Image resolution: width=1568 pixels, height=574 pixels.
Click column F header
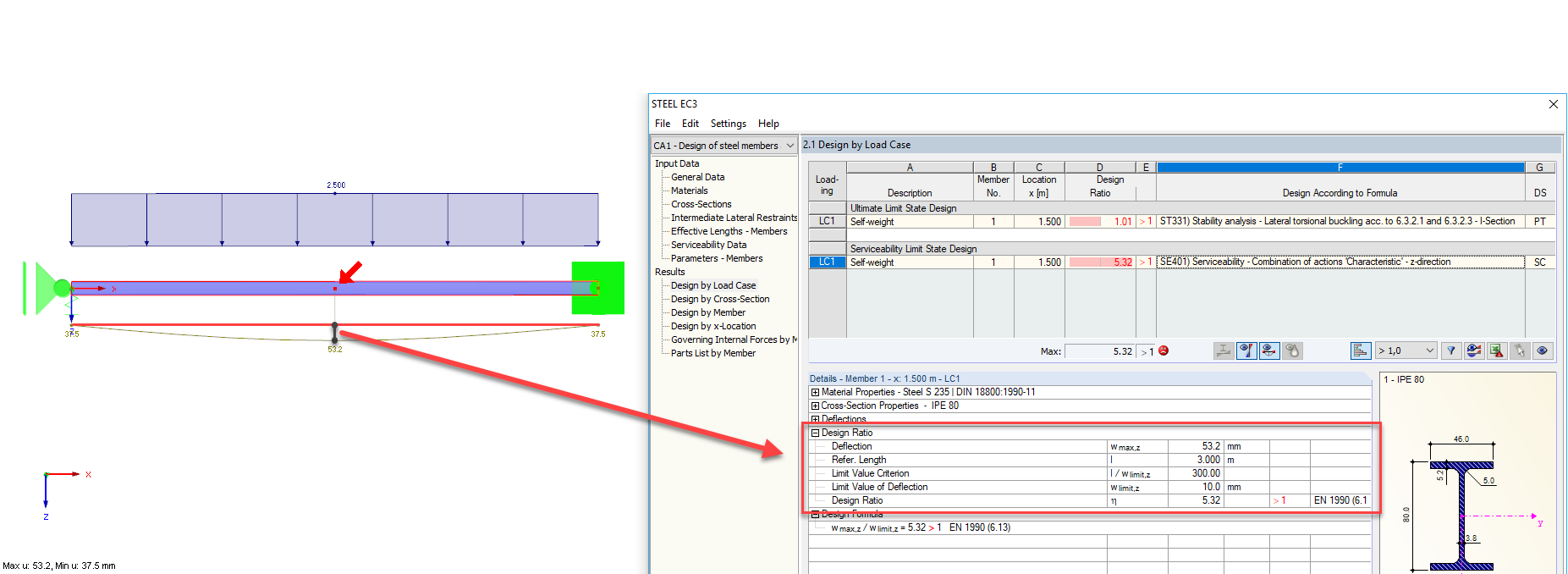point(1340,168)
